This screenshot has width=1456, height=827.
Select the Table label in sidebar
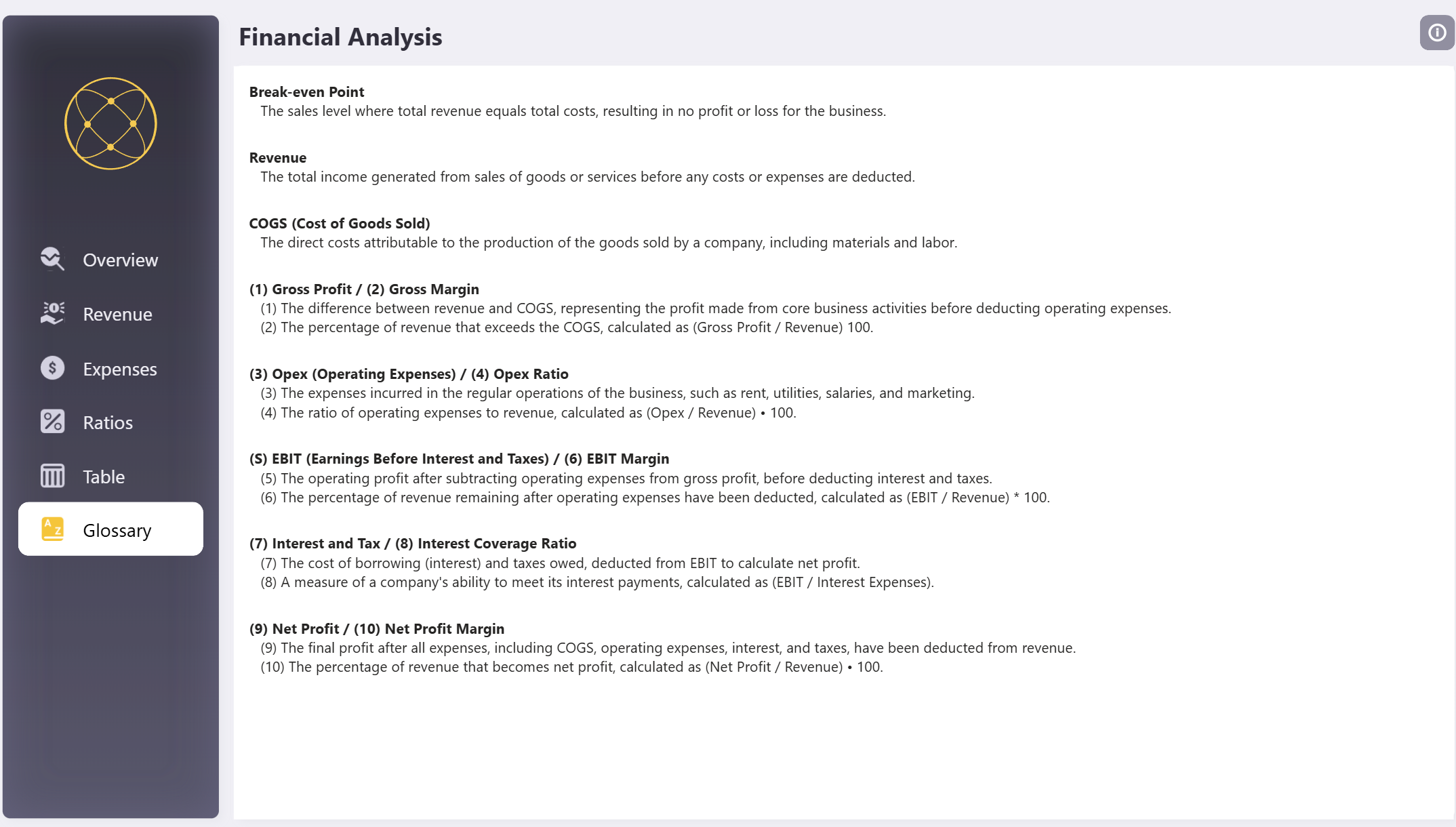pos(104,477)
